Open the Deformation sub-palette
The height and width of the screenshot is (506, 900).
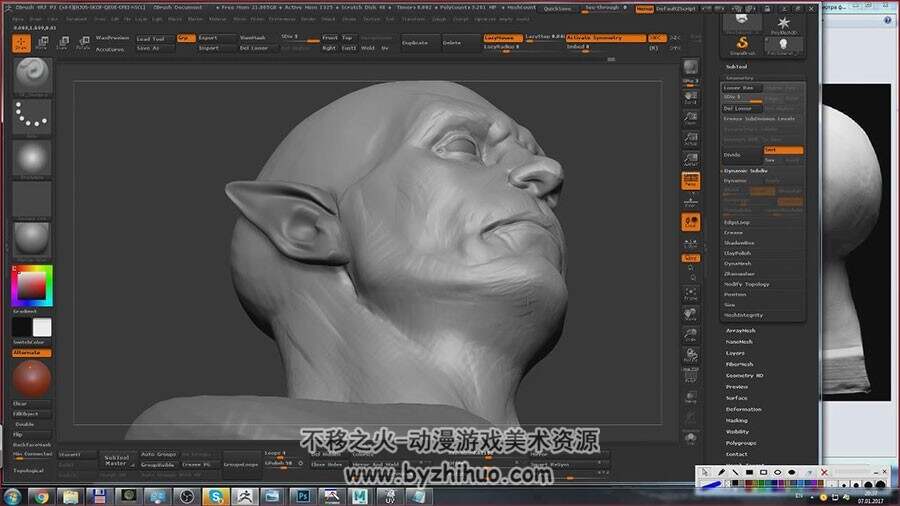[744, 409]
